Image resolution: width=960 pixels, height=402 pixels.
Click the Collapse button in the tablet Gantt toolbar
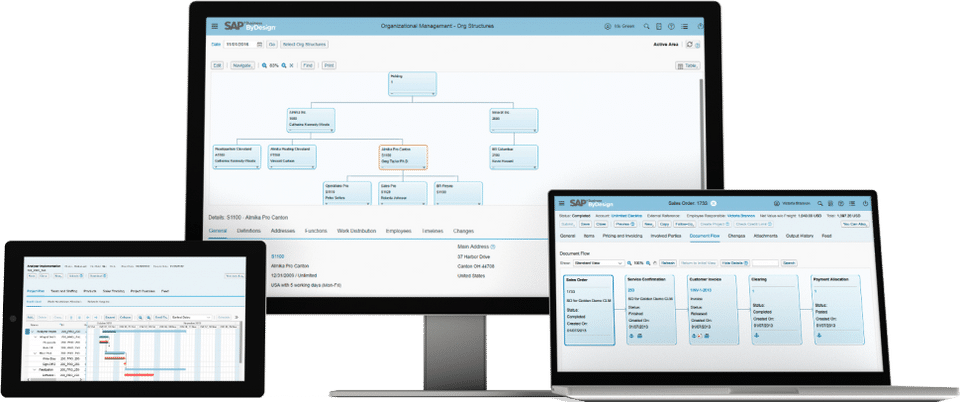coord(126,318)
